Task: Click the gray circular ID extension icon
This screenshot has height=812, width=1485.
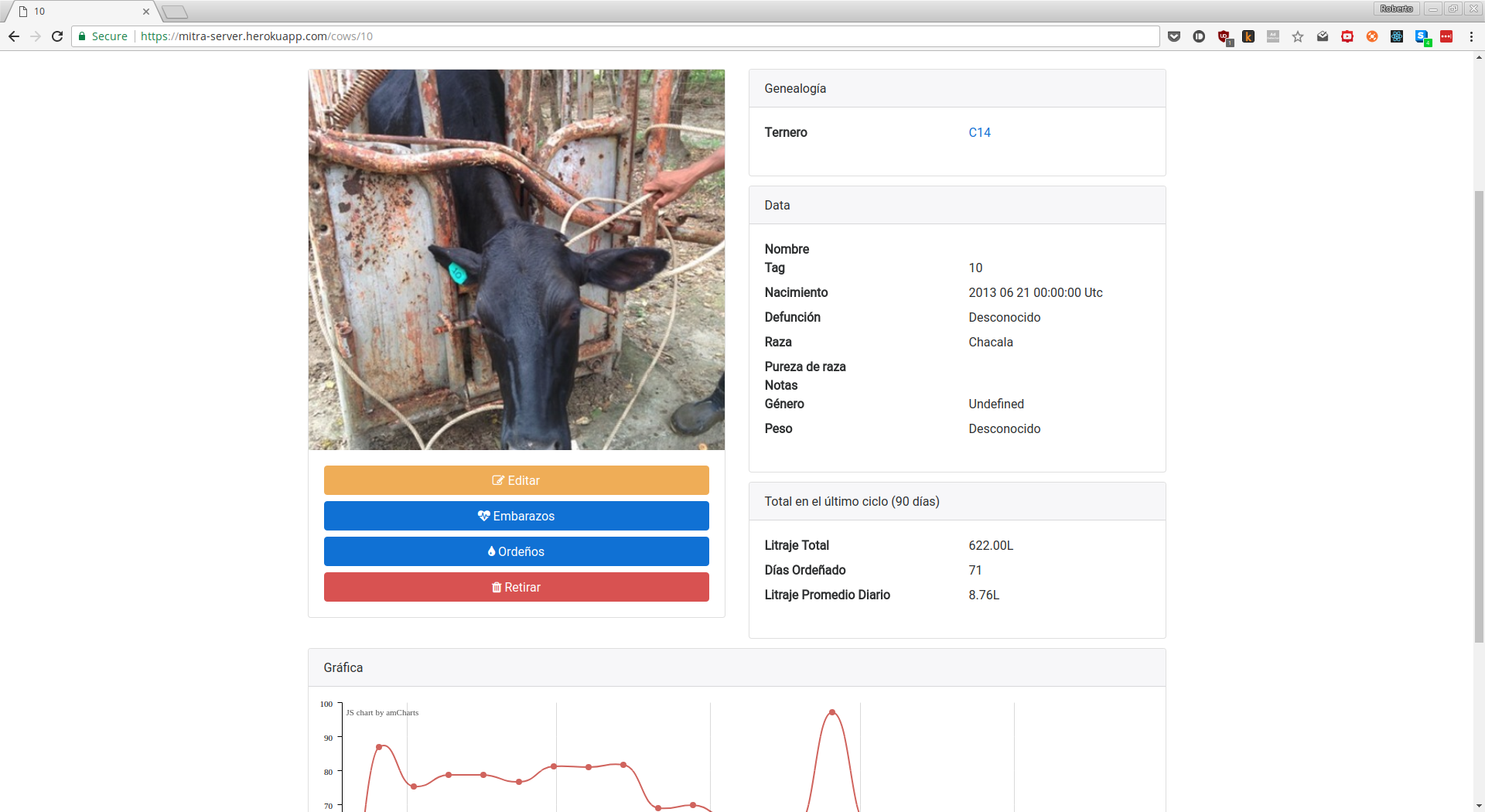Action: tap(1199, 36)
